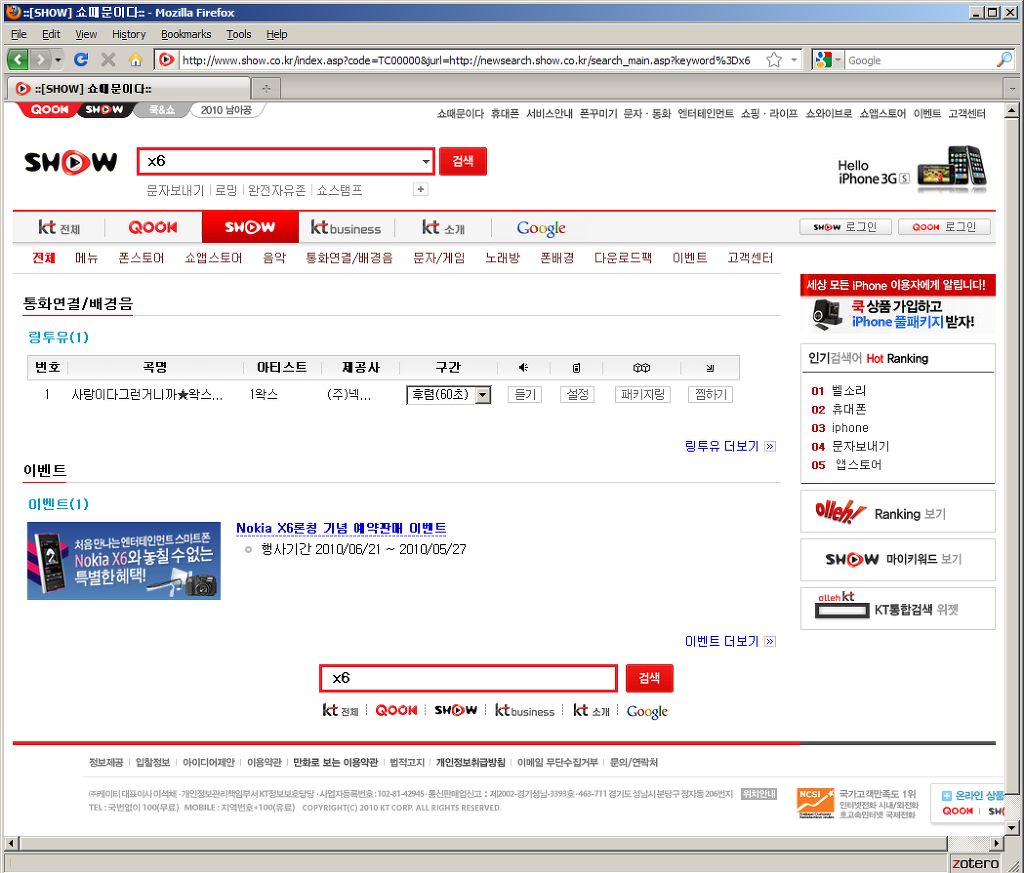Screen dimensions: 1024x873
Task: Bookmark this page with star icon
Action: click(774, 60)
